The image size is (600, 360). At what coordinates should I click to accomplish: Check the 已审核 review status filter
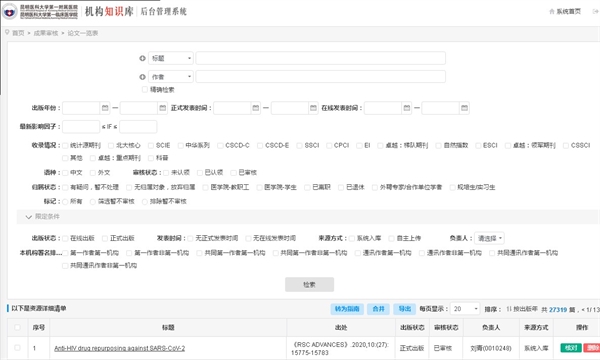(x=233, y=173)
